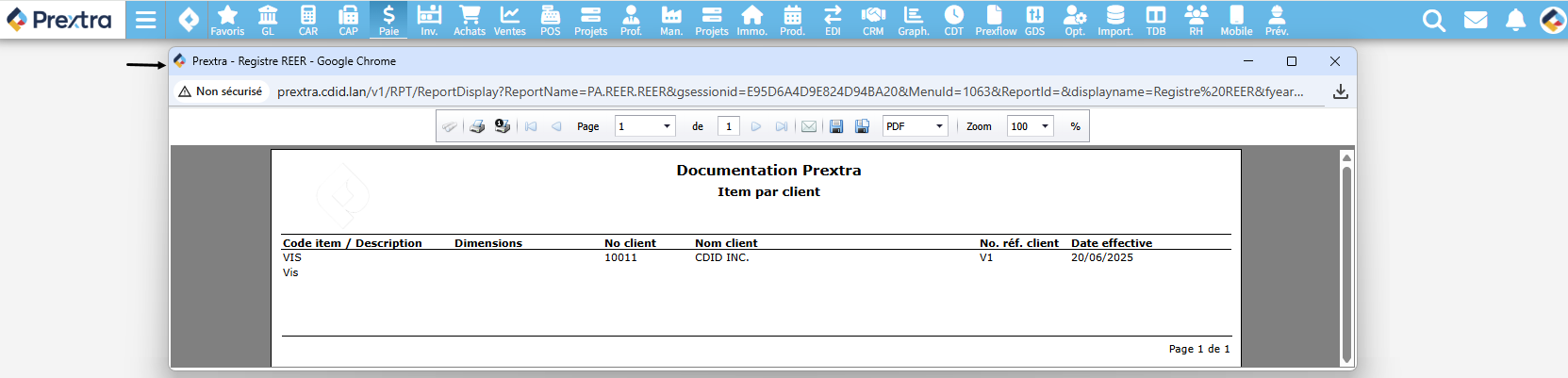Email the report using envelope toolbar icon
This screenshot has width=1568, height=378.
point(809,126)
